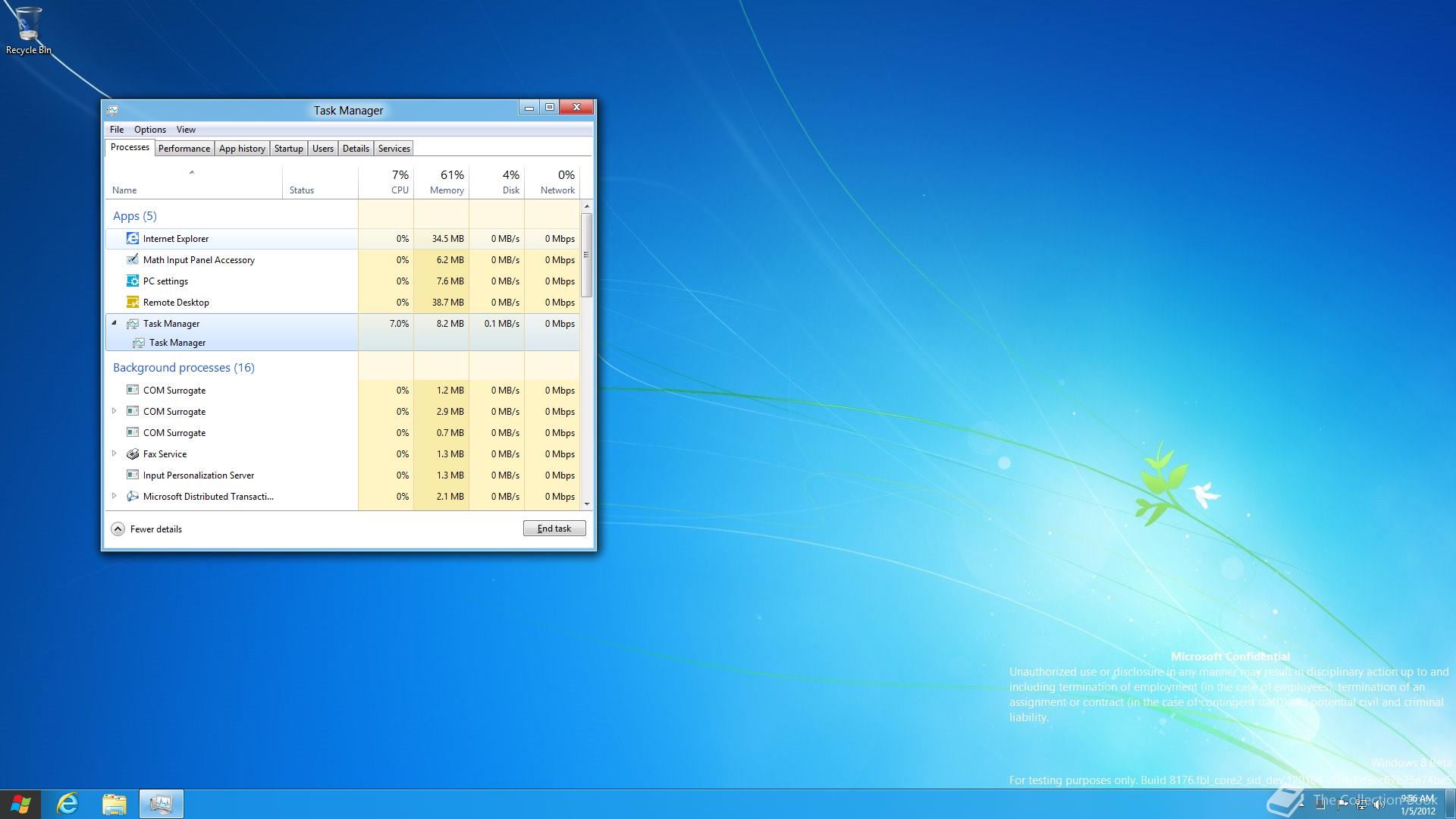
Task: Open the View menu
Action: (x=186, y=130)
